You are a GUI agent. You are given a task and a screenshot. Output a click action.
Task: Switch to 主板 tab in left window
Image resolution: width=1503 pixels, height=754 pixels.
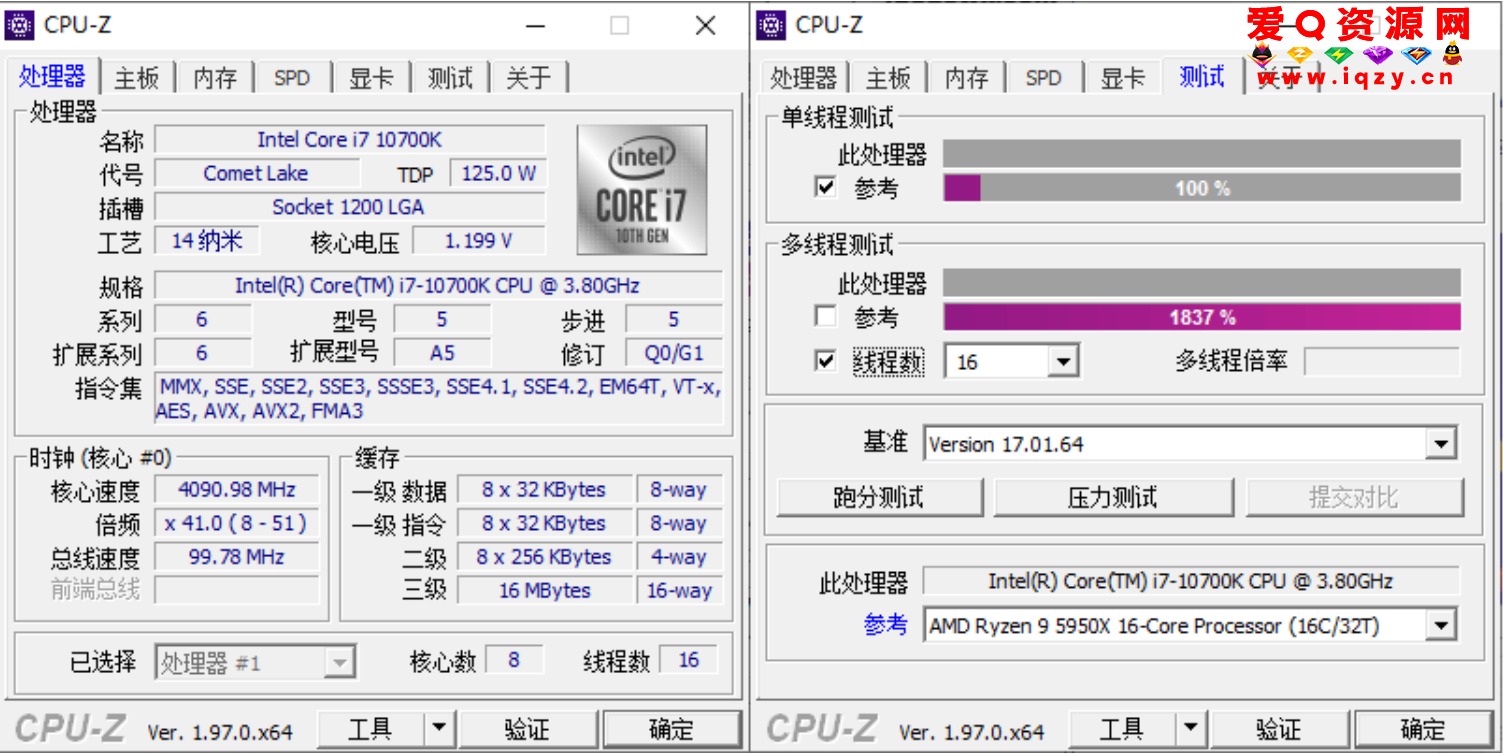[137, 78]
